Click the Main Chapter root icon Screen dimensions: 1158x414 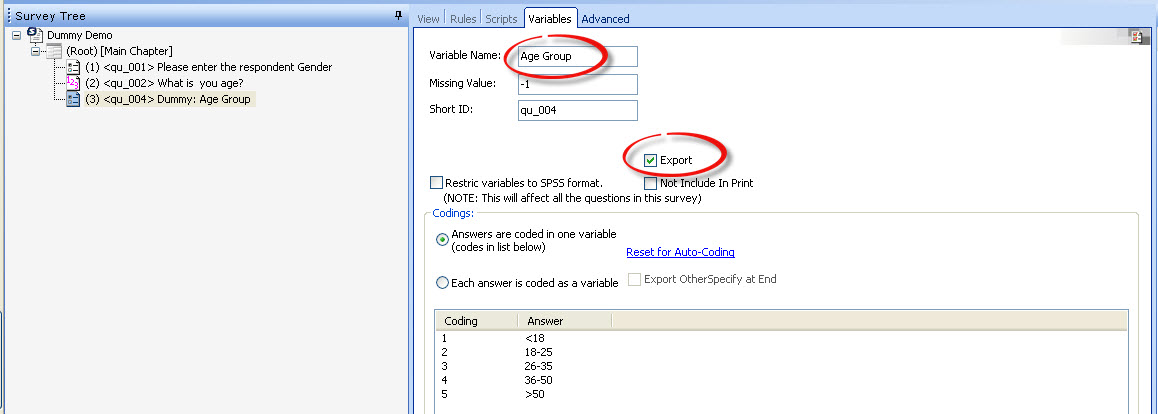[x=54, y=51]
